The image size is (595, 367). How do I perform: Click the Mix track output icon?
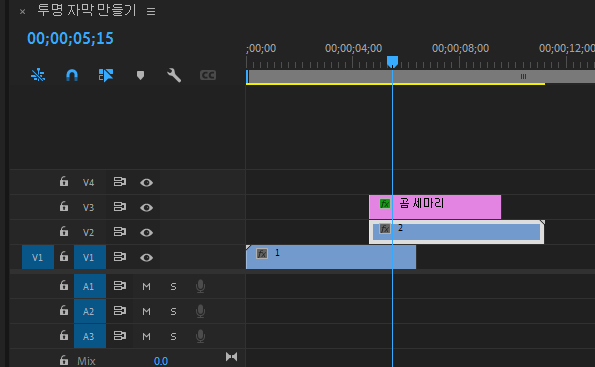(231, 357)
